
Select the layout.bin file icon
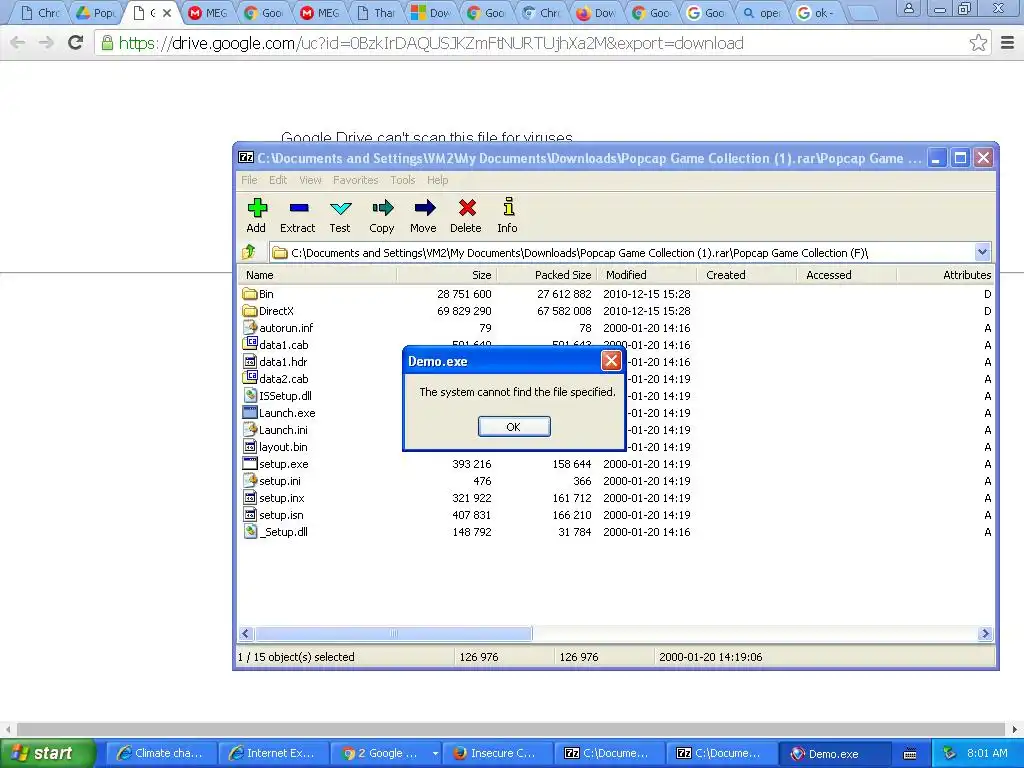249,447
